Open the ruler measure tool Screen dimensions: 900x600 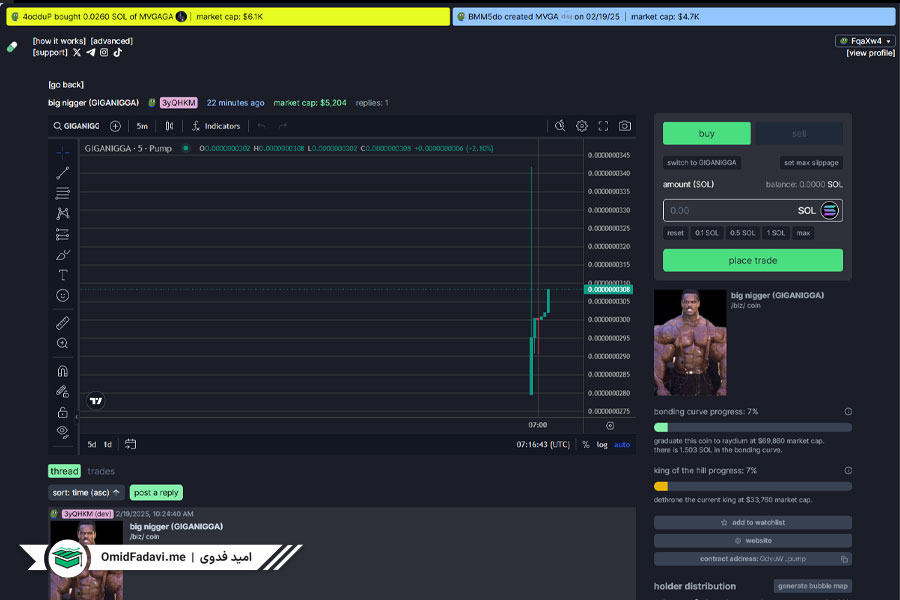(63, 323)
